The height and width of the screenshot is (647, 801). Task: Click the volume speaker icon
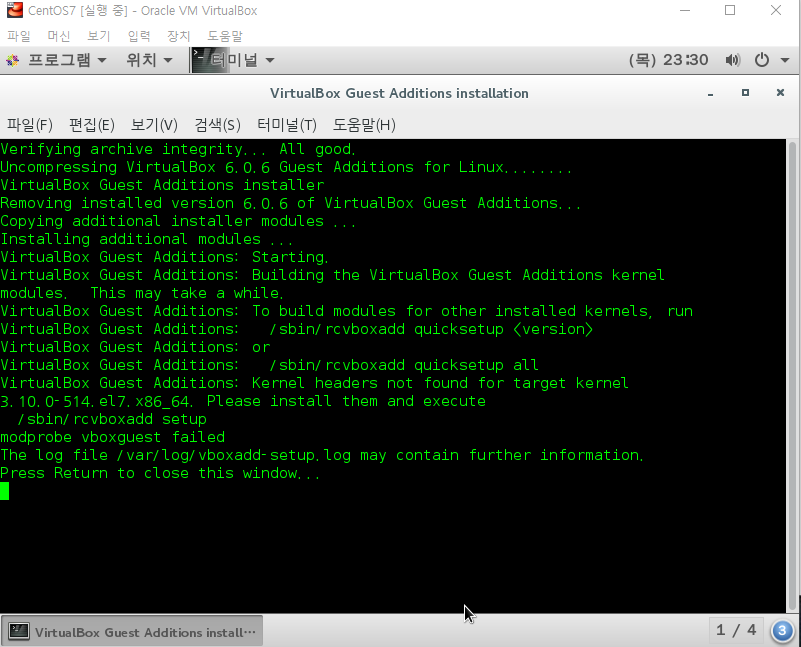tap(733, 60)
